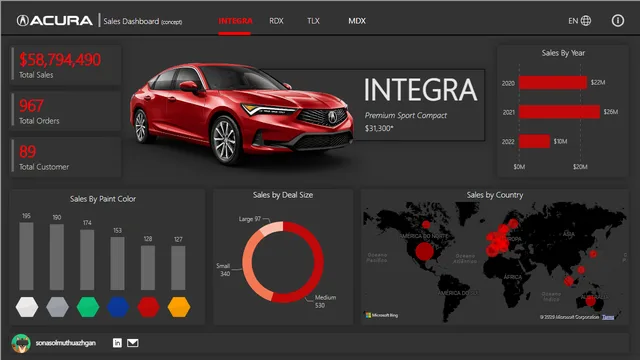Viewport: 640px width, 360px height.
Task: Click the $10M value label
Action: [560, 141]
